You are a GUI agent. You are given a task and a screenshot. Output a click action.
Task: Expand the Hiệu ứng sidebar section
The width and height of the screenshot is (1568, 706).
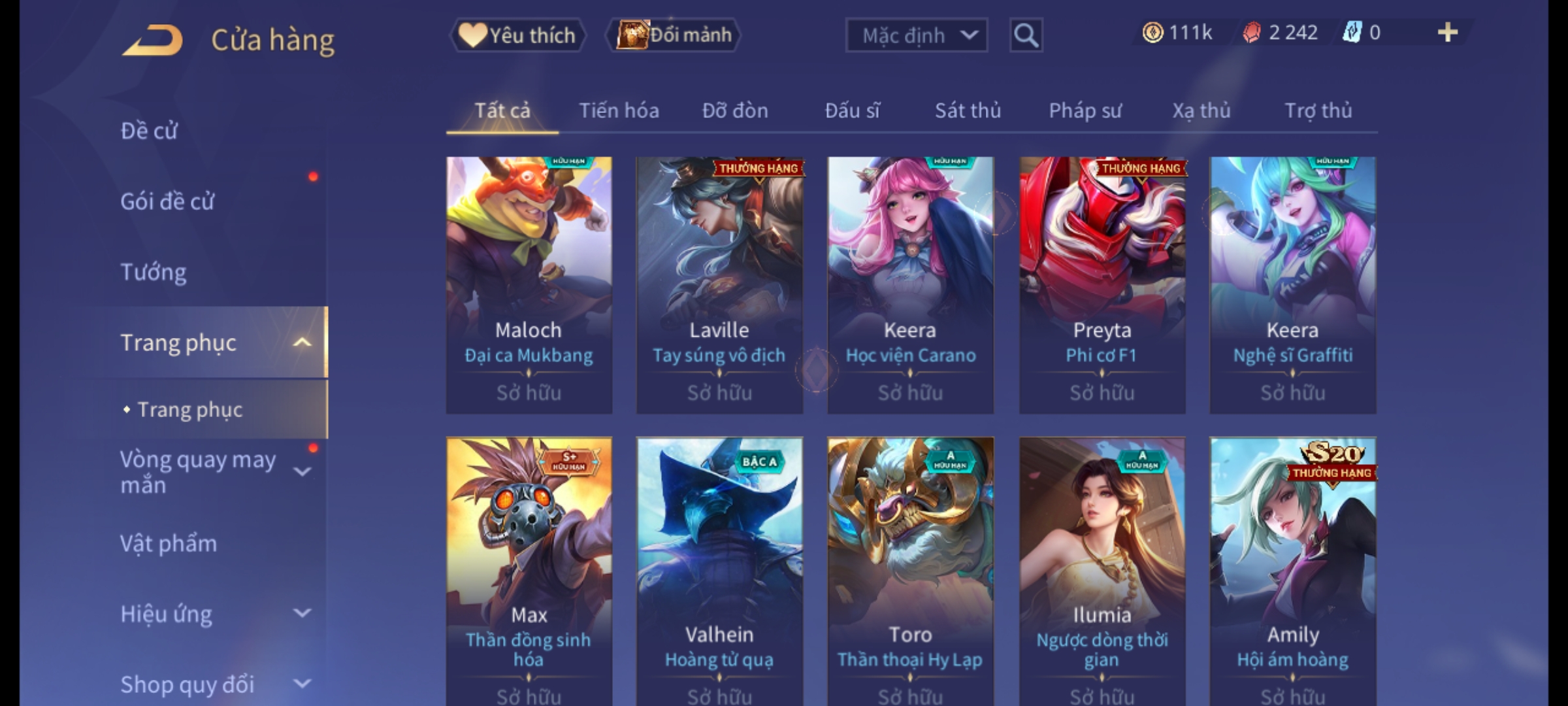tap(302, 613)
